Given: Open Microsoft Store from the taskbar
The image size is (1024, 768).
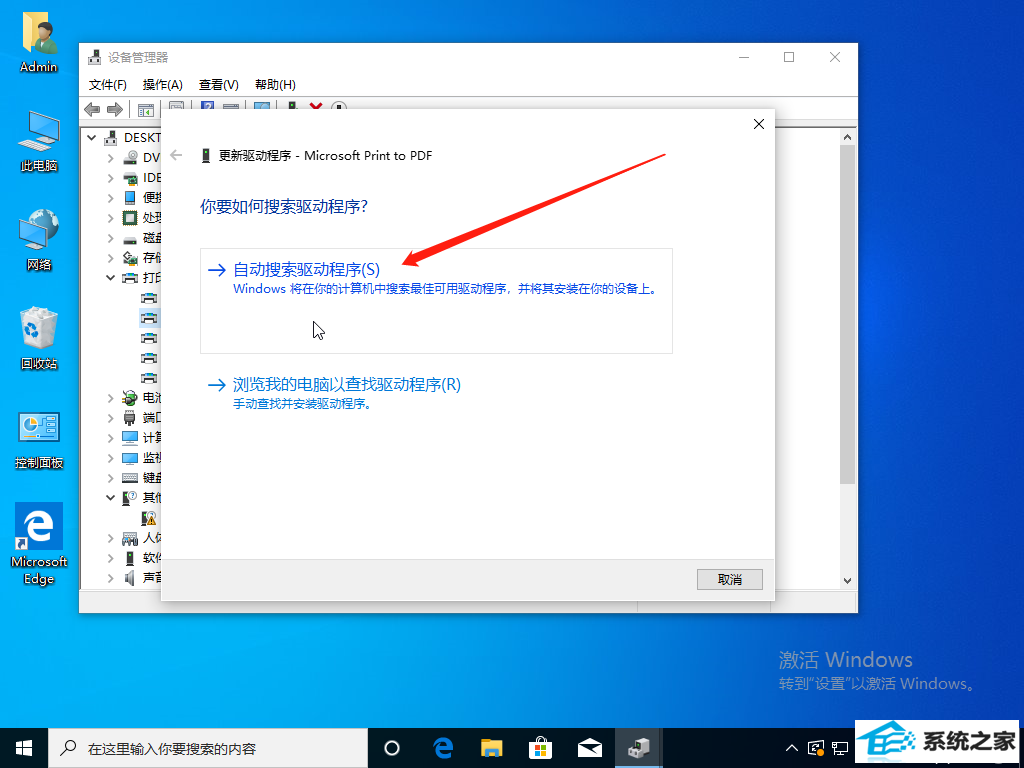Looking at the screenshot, I should [541, 748].
